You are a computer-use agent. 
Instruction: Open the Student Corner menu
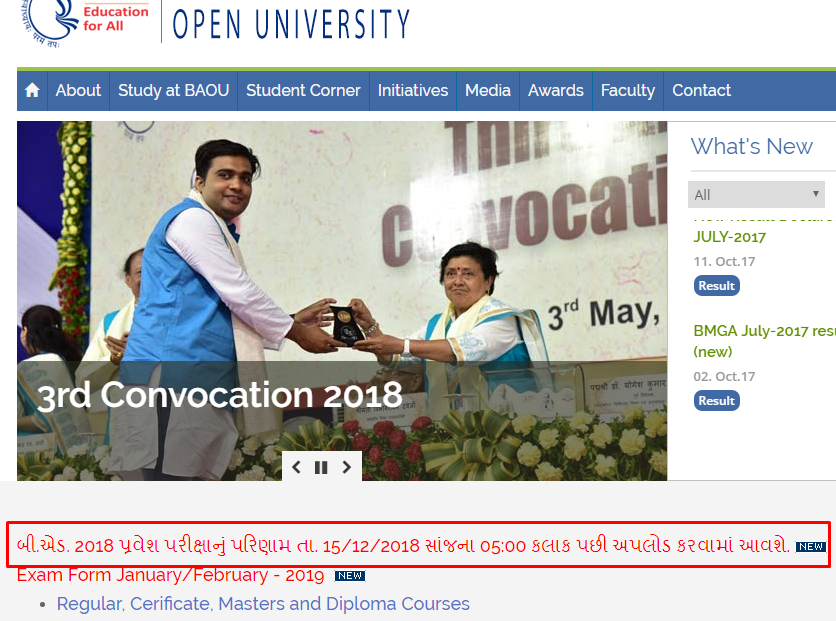[x=303, y=91]
